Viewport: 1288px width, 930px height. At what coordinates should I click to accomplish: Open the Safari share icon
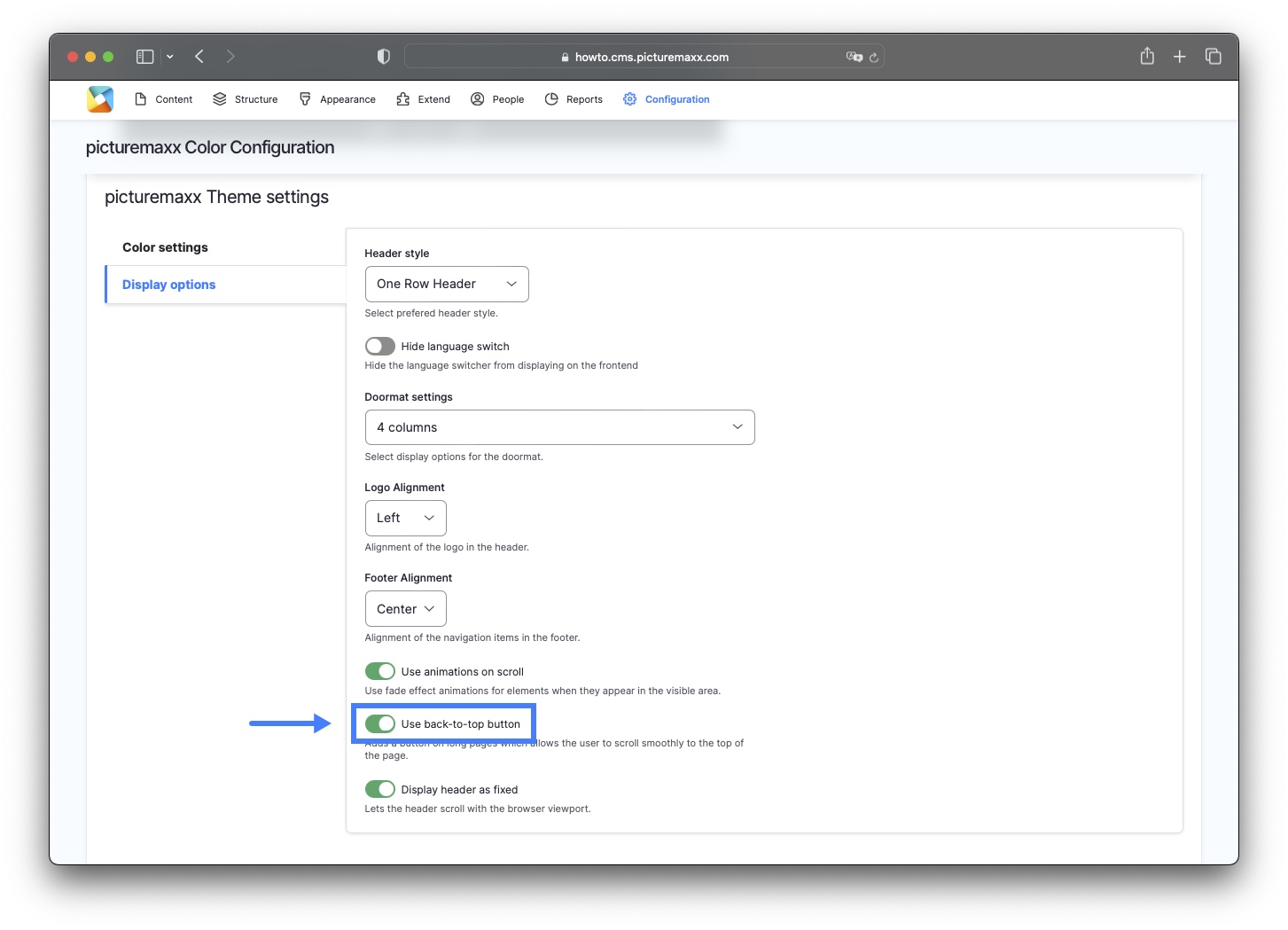point(1147,56)
